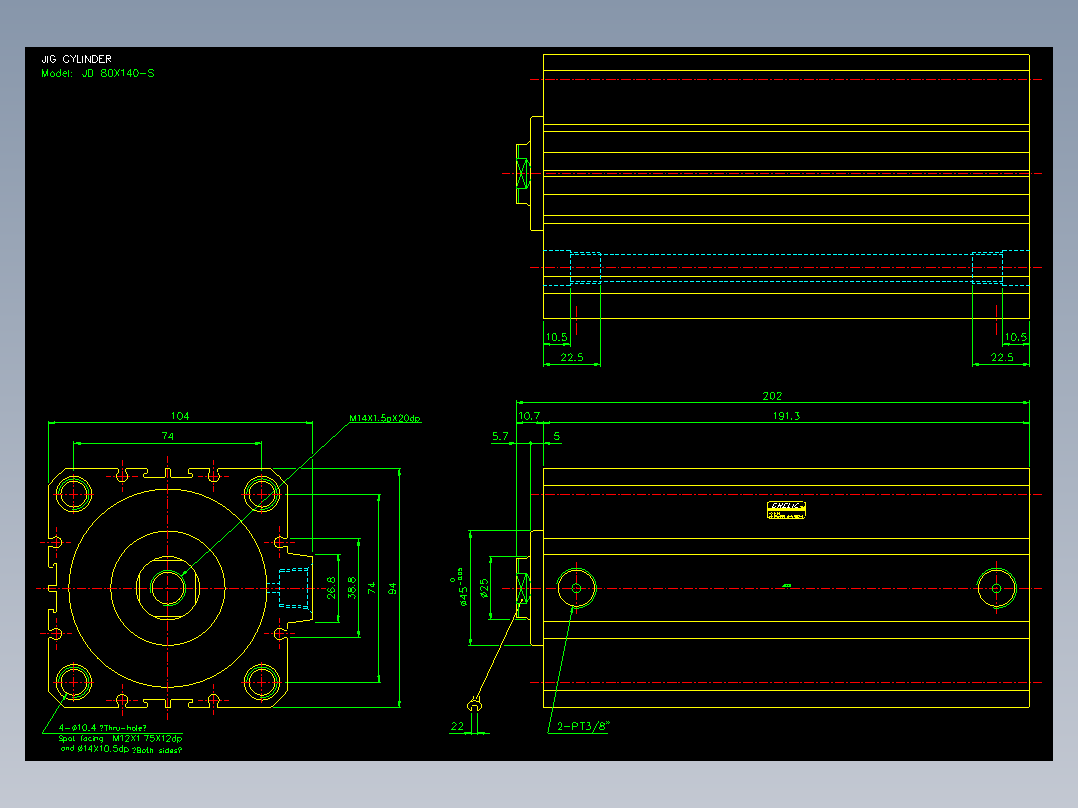The width and height of the screenshot is (1078, 808).
Task: Click the "JIG CYLINDER" title text
Action: pos(76,59)
